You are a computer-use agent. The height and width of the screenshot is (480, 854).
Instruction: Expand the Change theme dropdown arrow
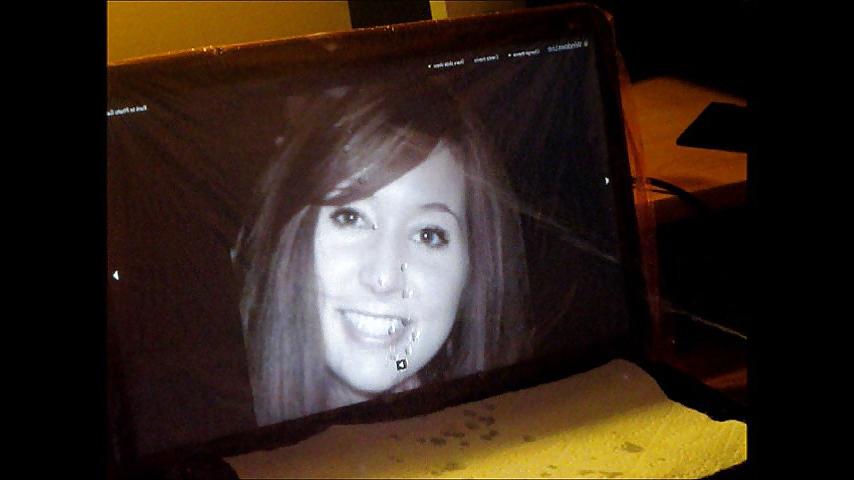click(510, 55)
